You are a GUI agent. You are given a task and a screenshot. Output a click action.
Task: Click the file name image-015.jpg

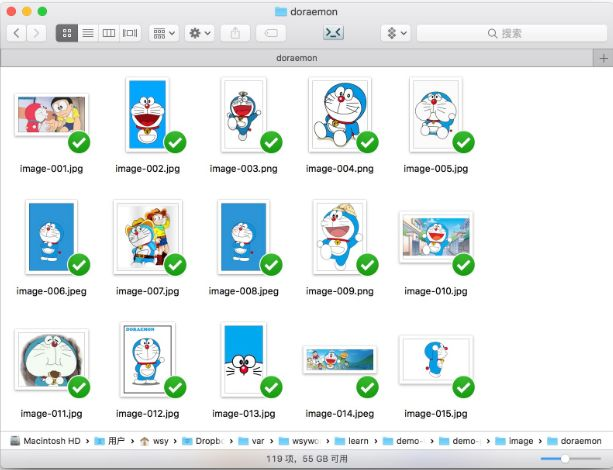(436, 414)
